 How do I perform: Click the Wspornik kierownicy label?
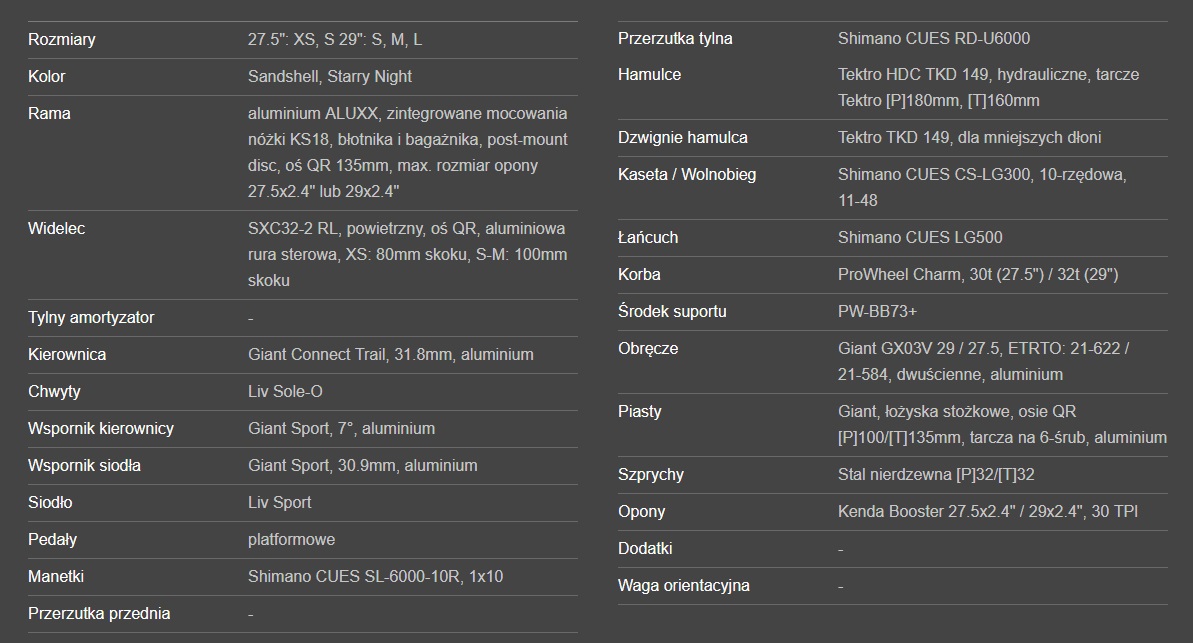click(101, 429)
